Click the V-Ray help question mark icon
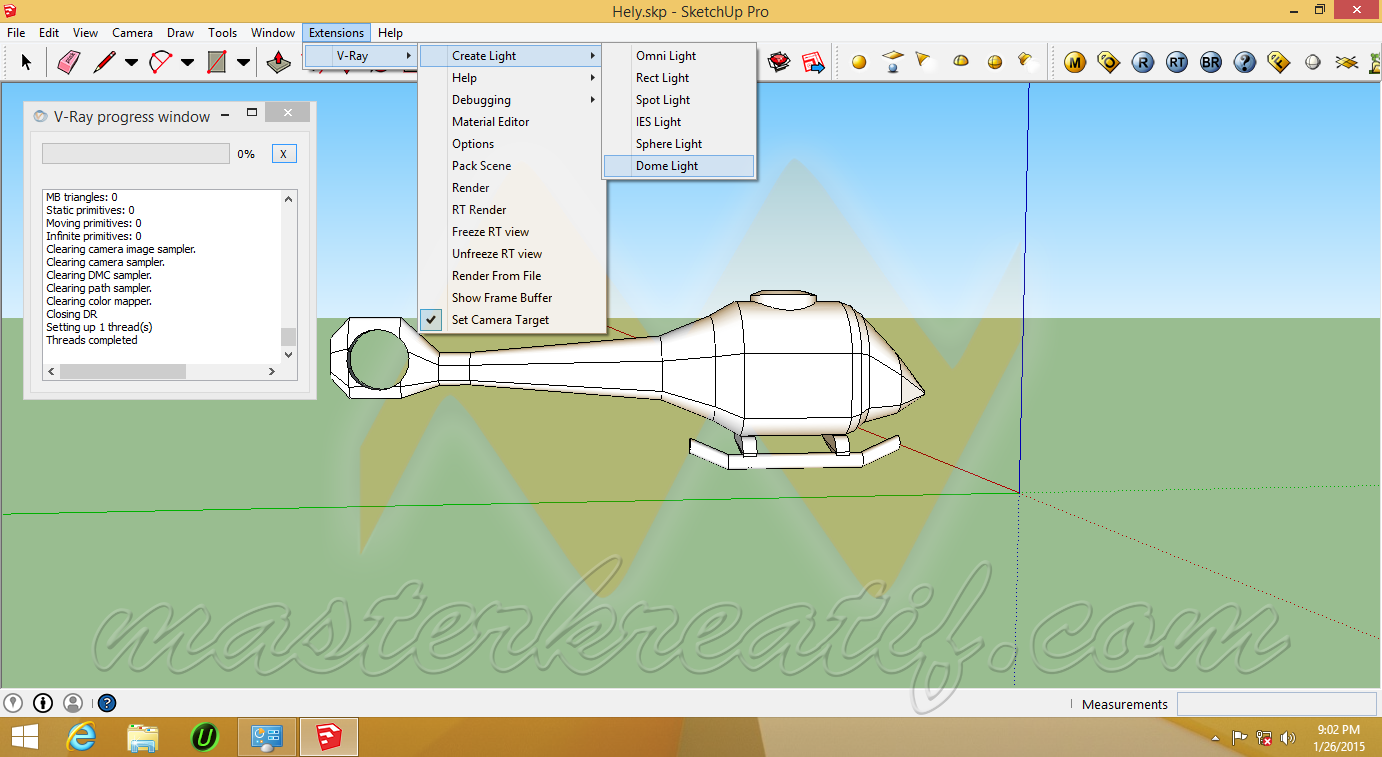This screenshot has width=1382, height=757. (1245, 62)
